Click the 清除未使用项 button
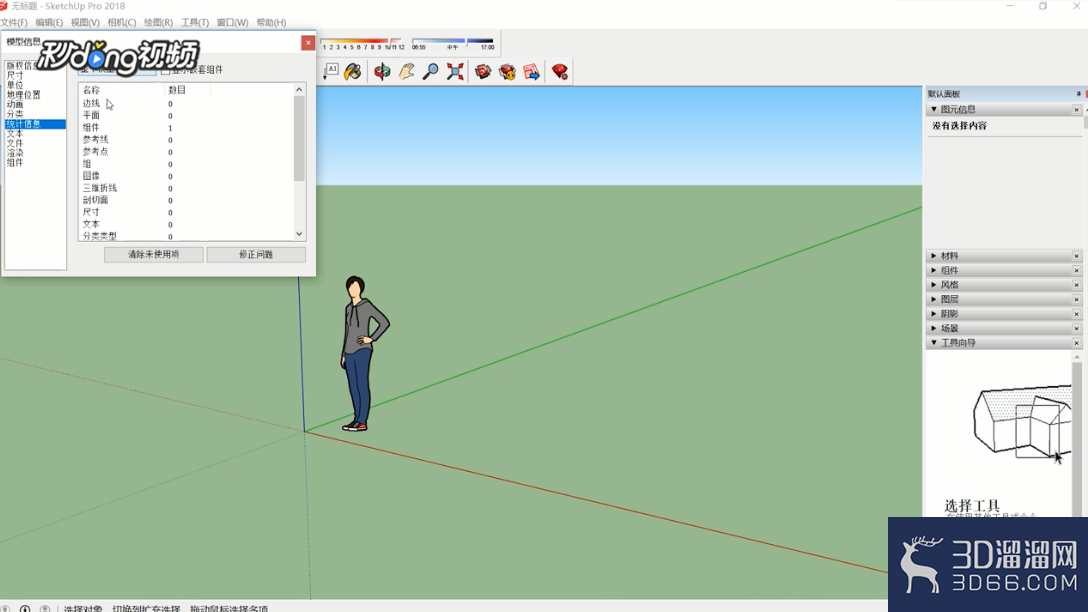 pos(153,255)
